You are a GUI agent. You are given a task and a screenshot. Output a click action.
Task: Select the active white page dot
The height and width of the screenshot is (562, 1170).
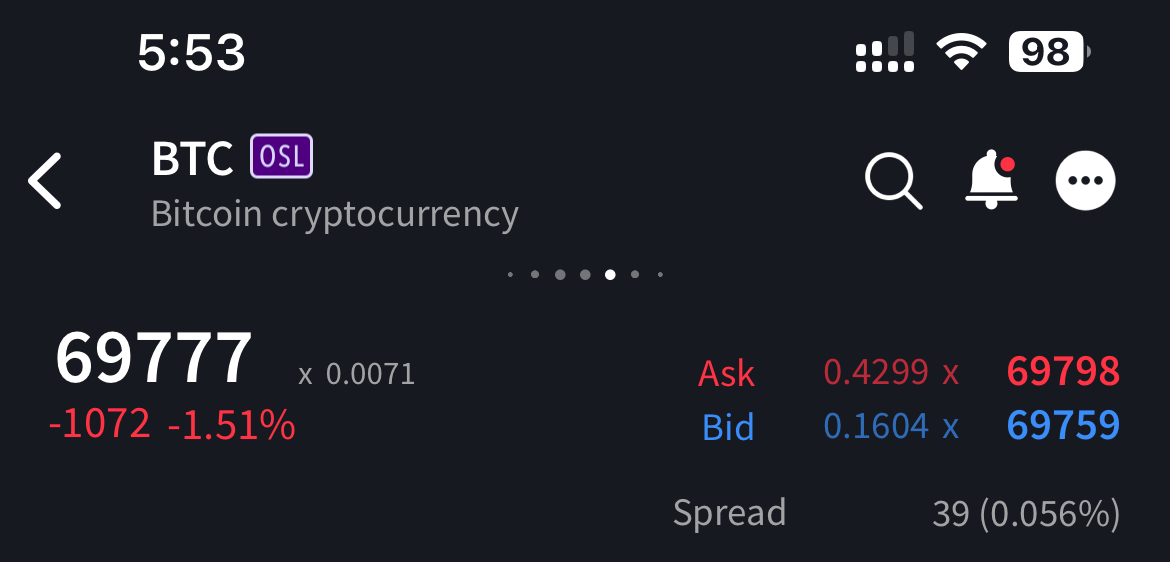click(610, 275)
